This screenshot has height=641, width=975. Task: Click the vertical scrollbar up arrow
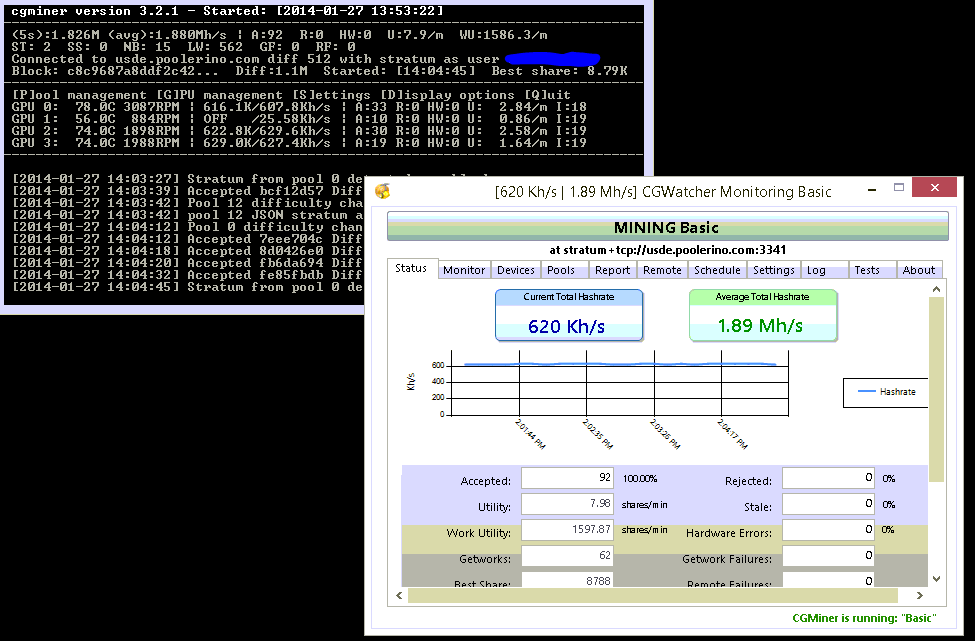936,289
